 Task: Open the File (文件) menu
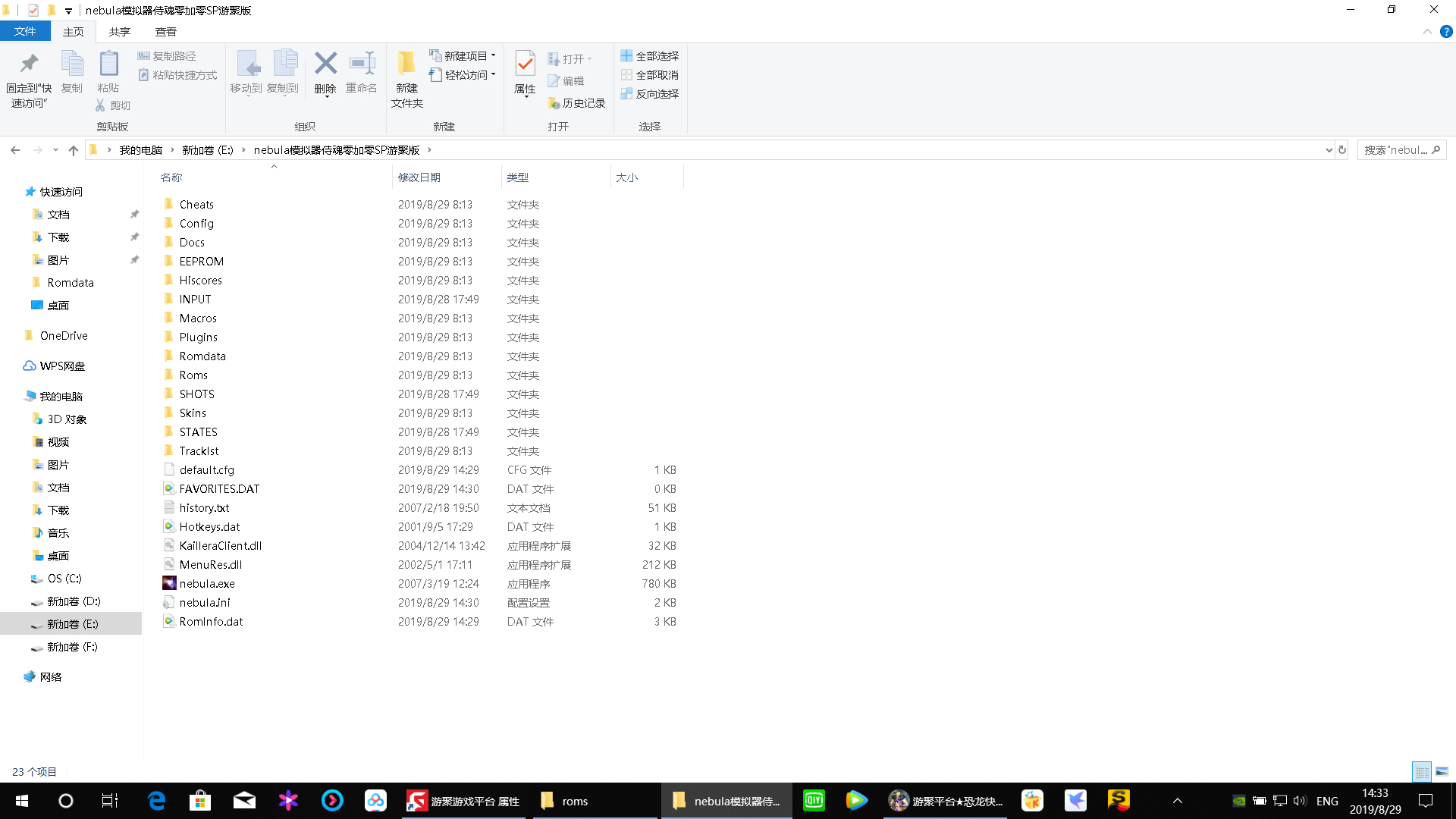pyautogui.click(x=25, y=32)
